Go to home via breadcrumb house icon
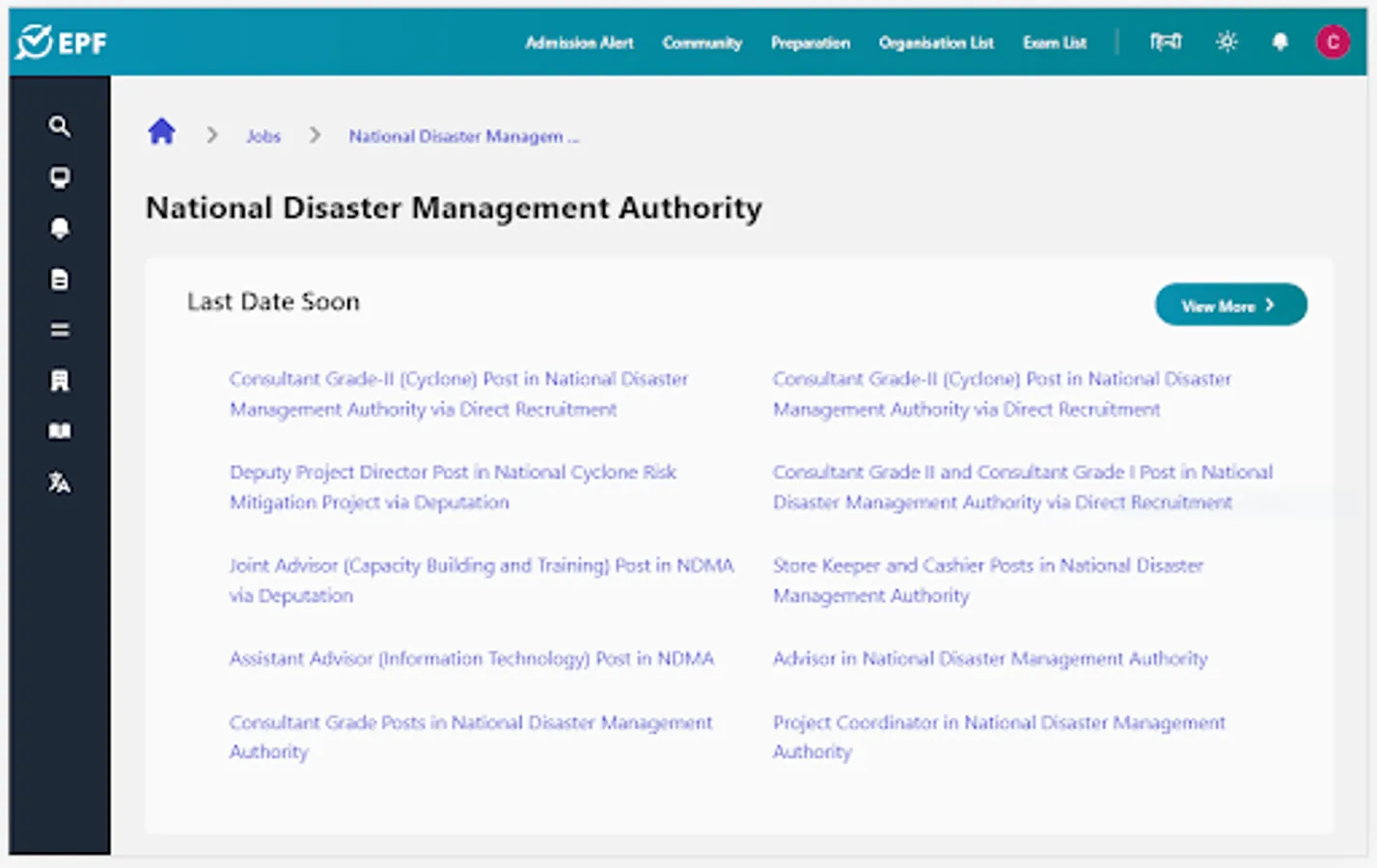Screen dimensions: 1377x868 click(x=162, y=131)
